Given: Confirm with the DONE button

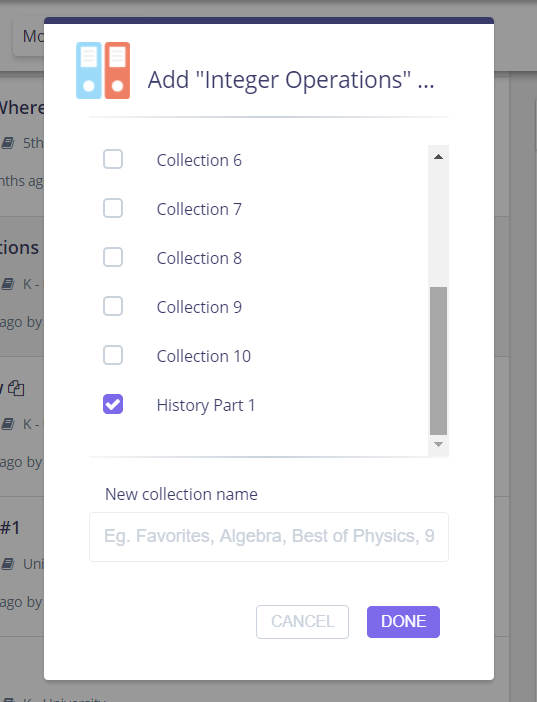Looking at the screenshot, I should tap(403, 621).
